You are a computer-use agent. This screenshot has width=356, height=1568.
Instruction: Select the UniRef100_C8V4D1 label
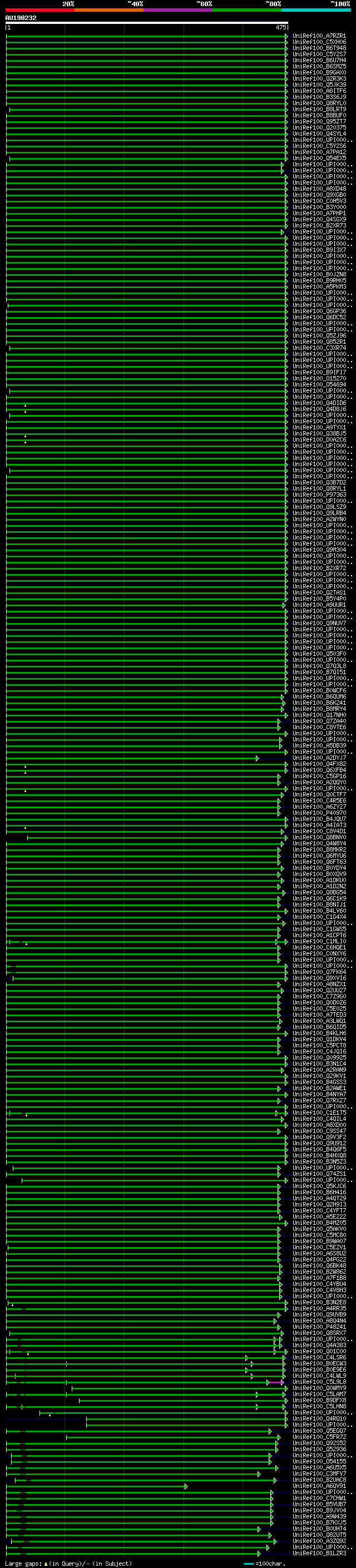pos(319,831)
